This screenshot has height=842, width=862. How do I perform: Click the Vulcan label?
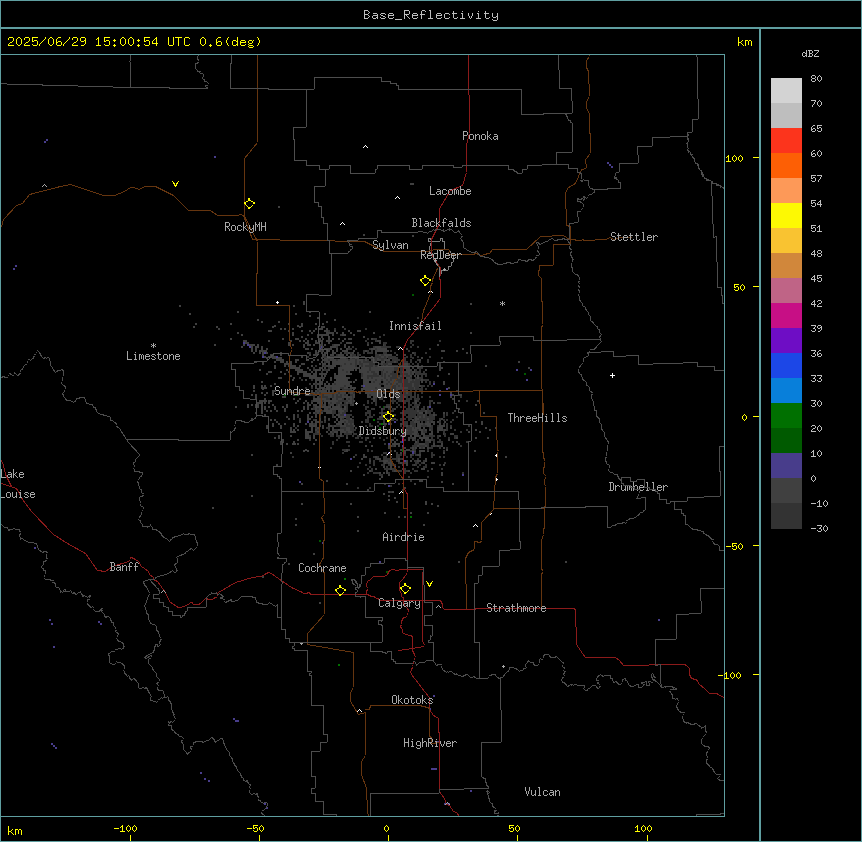pos(542,792)
